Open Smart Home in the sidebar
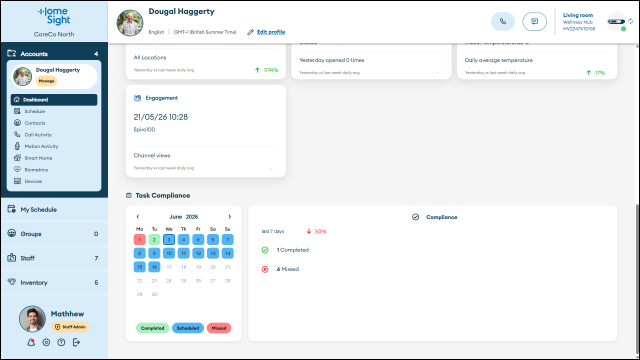 (54, 158)
